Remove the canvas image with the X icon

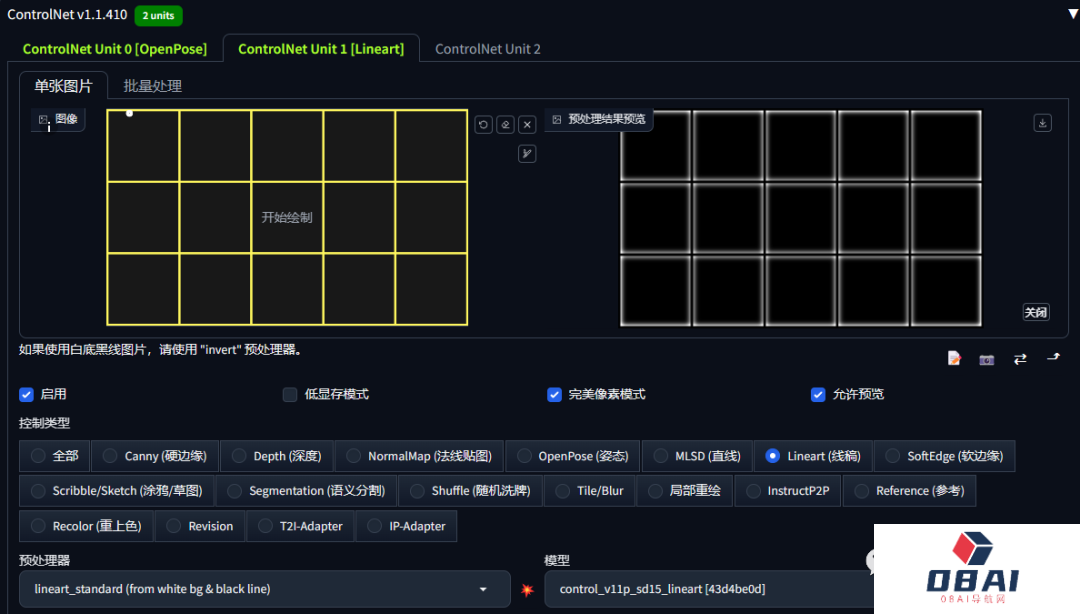pyautogui.click(x=527, y=124)
